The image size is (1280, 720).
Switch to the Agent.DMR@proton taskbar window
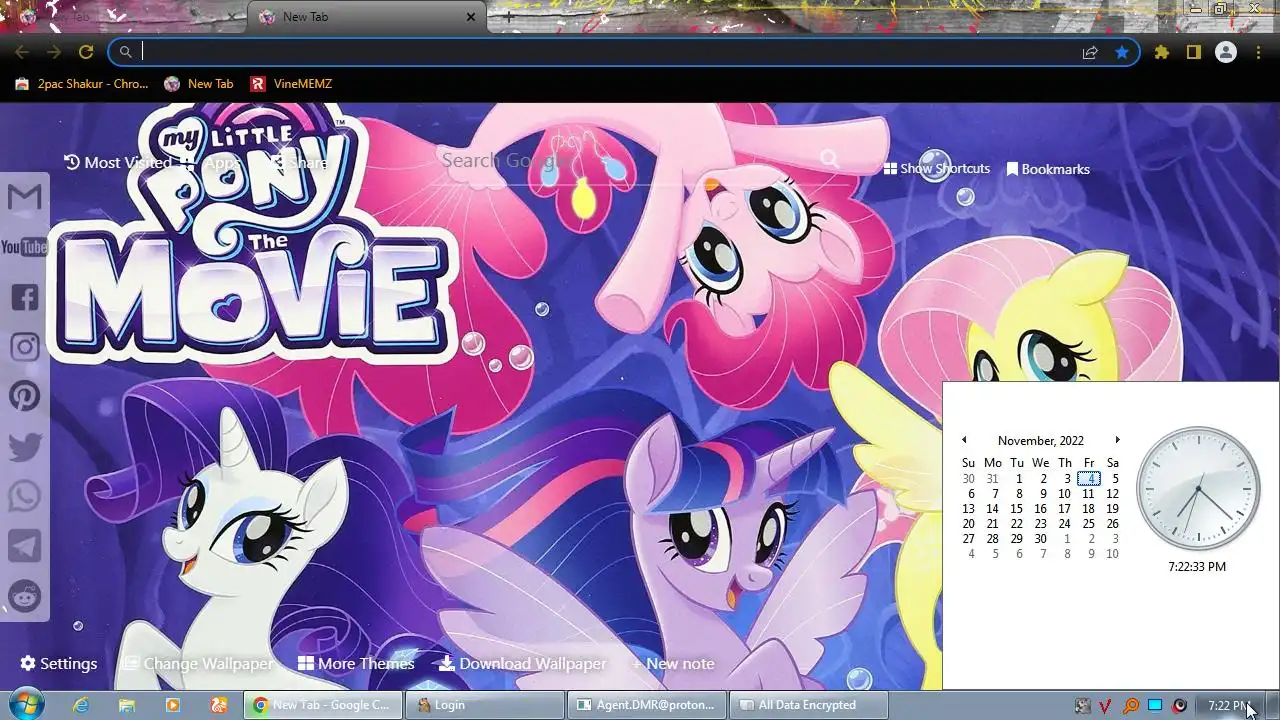click(646, 705)
